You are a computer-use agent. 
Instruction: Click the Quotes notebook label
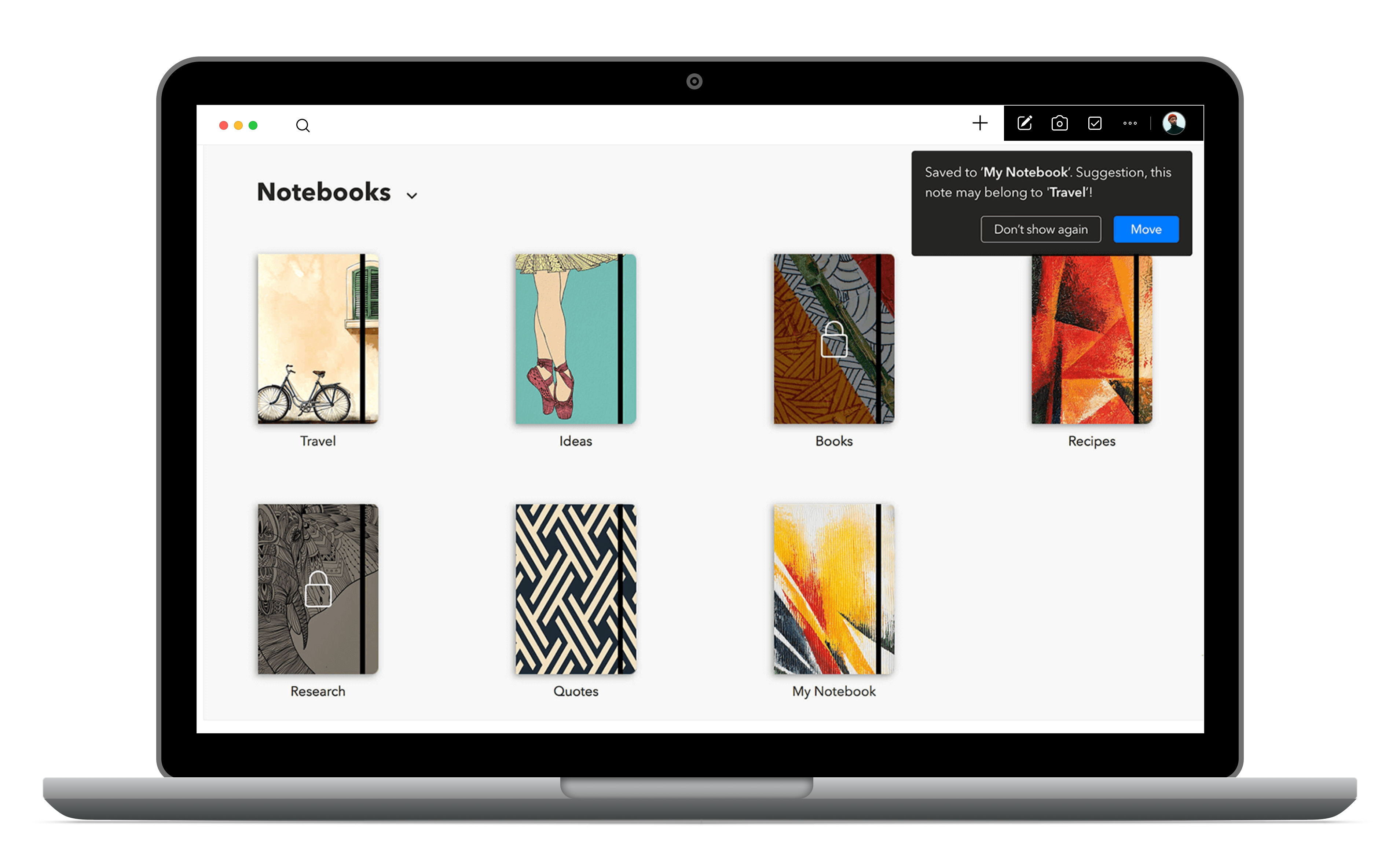click(x=576, y=691)
